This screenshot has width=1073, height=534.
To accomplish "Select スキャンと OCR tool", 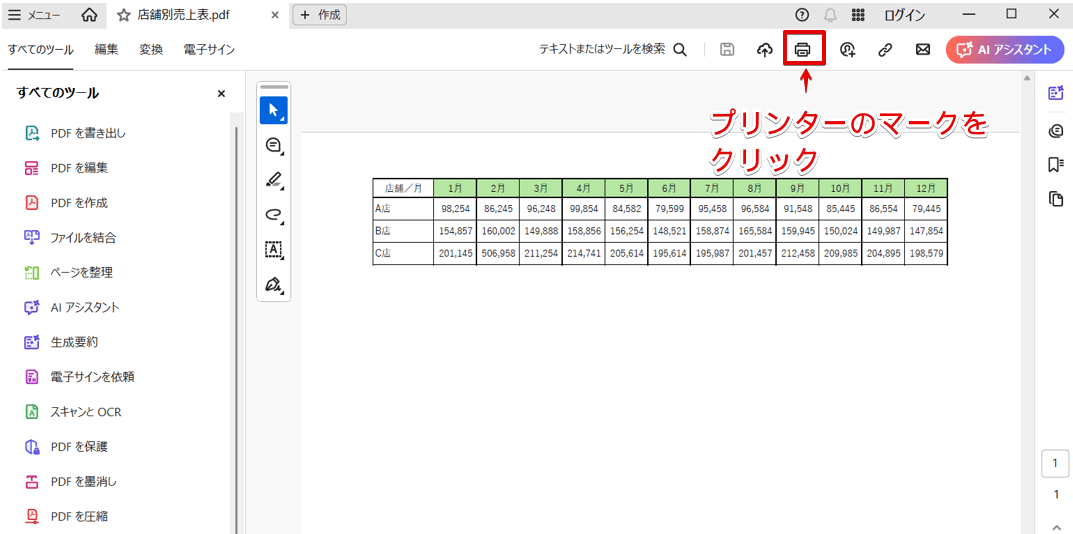I will tap(73, 411).
